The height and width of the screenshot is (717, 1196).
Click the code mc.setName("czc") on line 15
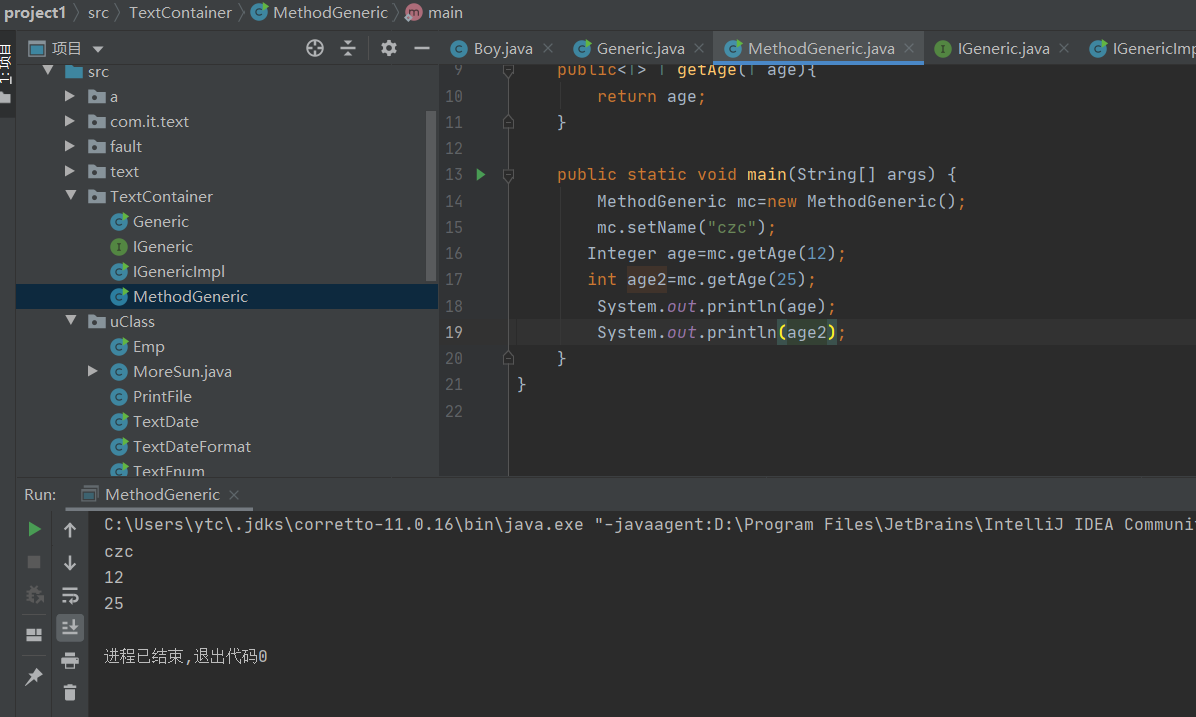686,227
